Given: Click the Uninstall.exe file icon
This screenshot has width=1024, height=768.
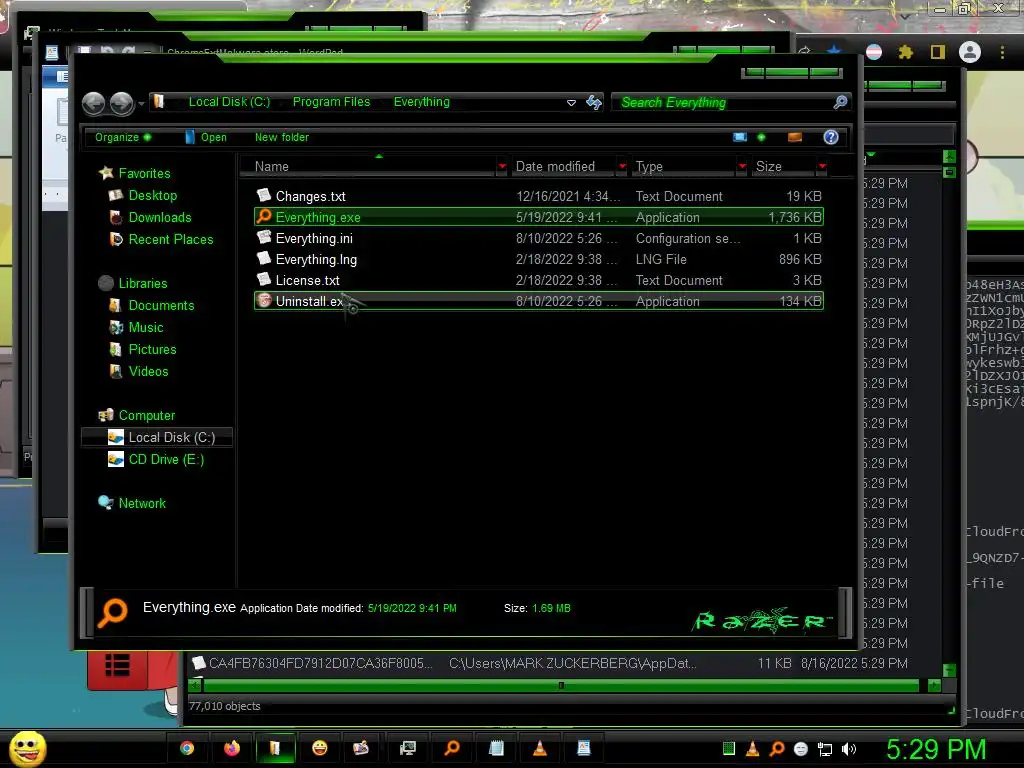Looking at the screenshot, I should [264, 300].
